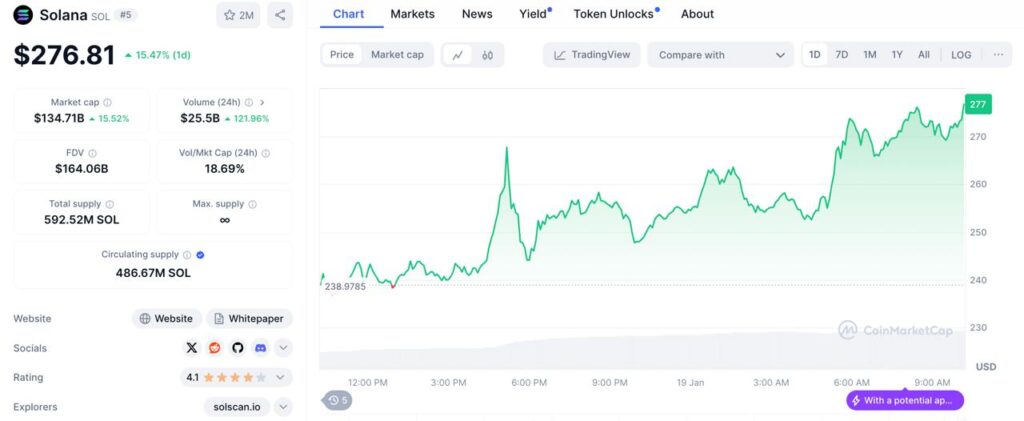The image size is (1024, 421).
Task: Open the Compare with dropdown
Action: (x=720, y=55)
